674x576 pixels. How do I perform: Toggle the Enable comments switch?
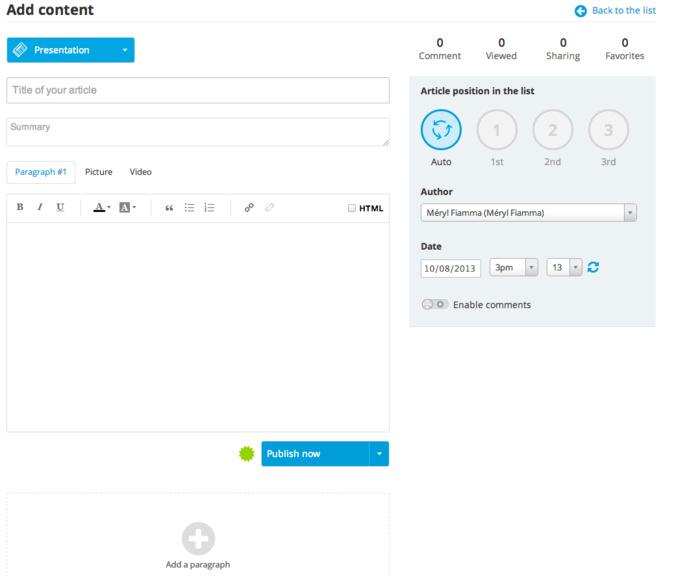click(434, 305)
